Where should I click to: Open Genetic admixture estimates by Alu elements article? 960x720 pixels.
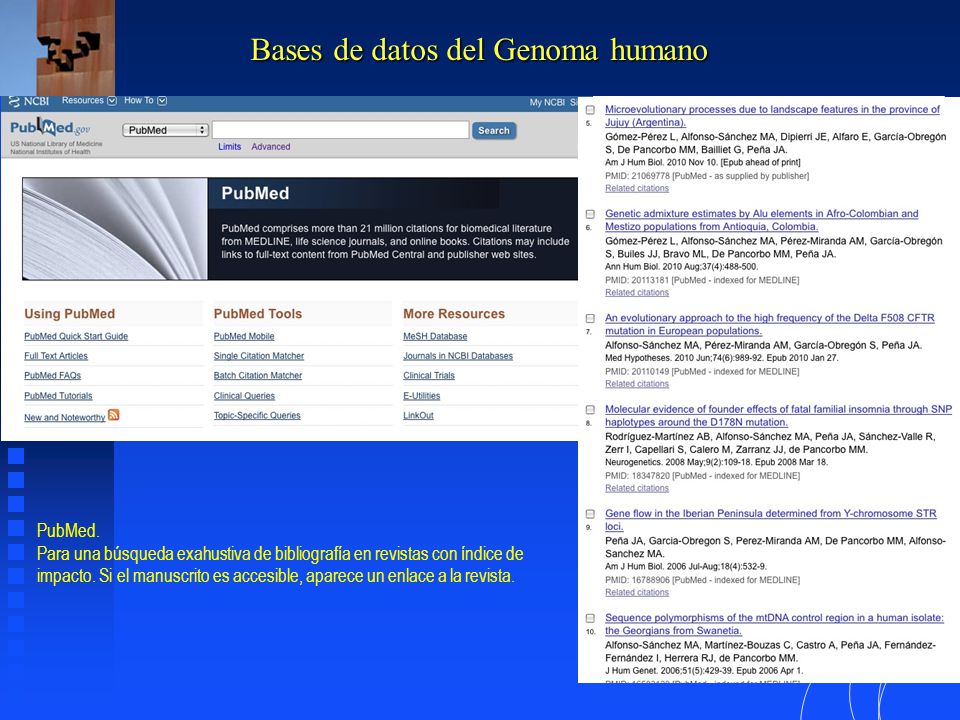762,220
